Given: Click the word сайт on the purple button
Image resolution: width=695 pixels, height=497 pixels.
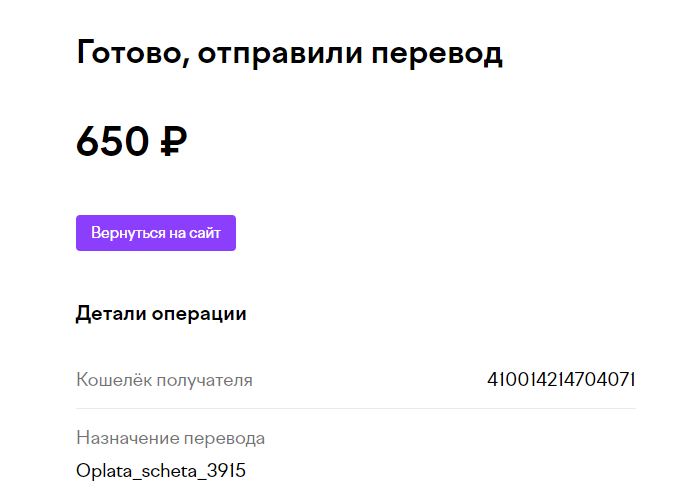Looking at the screenshot, I should point(205,233).
